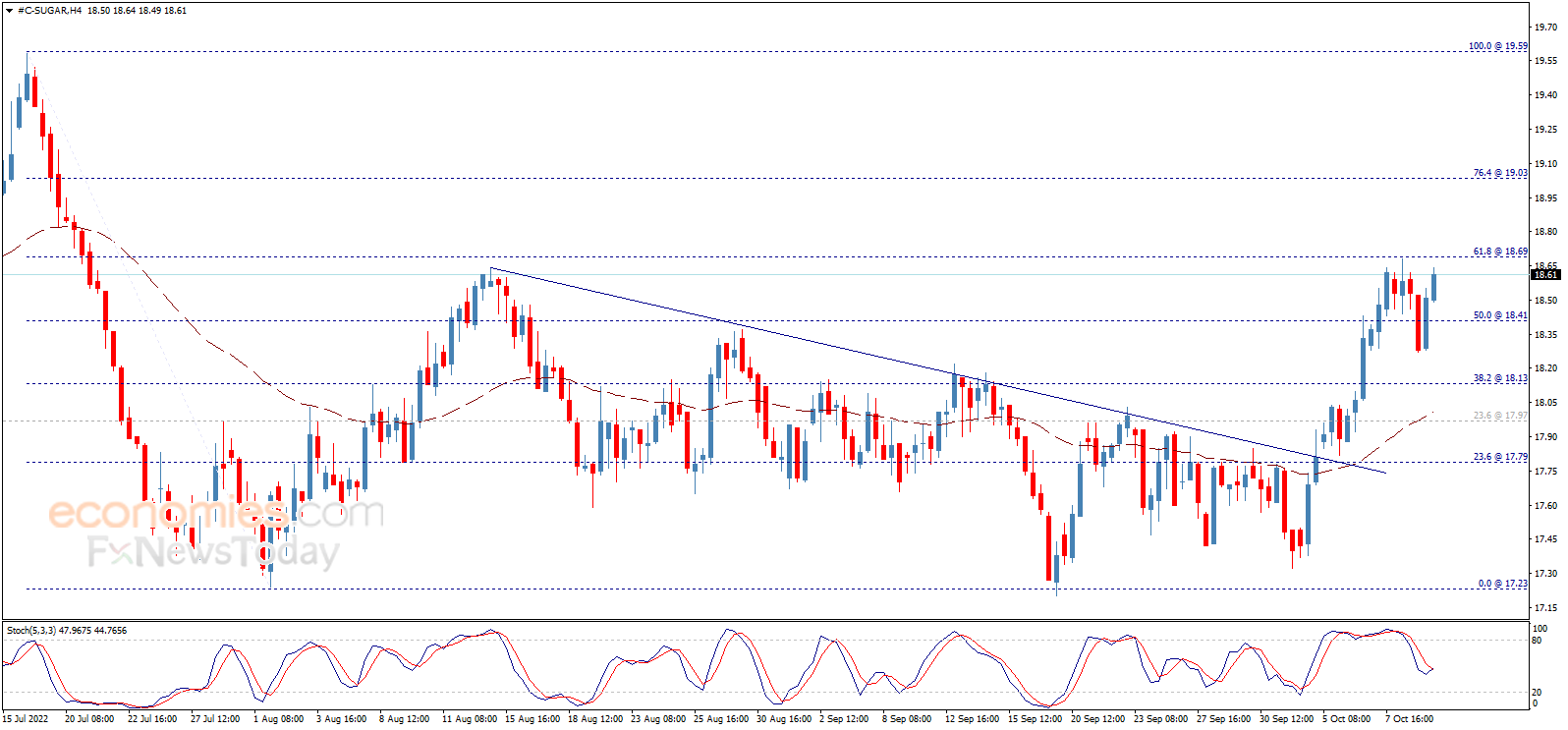The image size is (1568, 730).
Task: Click the 17.60 price axis label
Action: [1545, 506]
